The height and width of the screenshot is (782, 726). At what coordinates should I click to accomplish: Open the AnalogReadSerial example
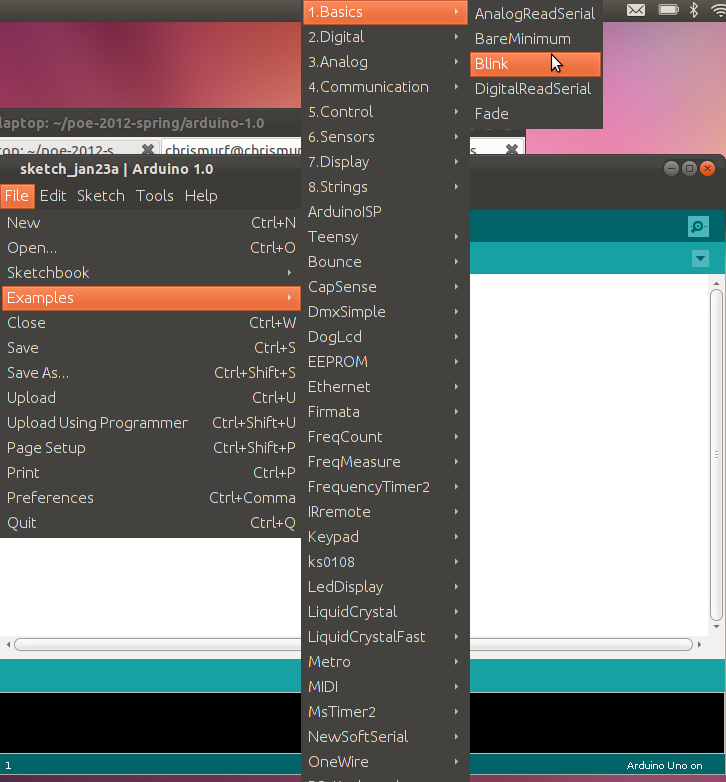tap(535, 14)
